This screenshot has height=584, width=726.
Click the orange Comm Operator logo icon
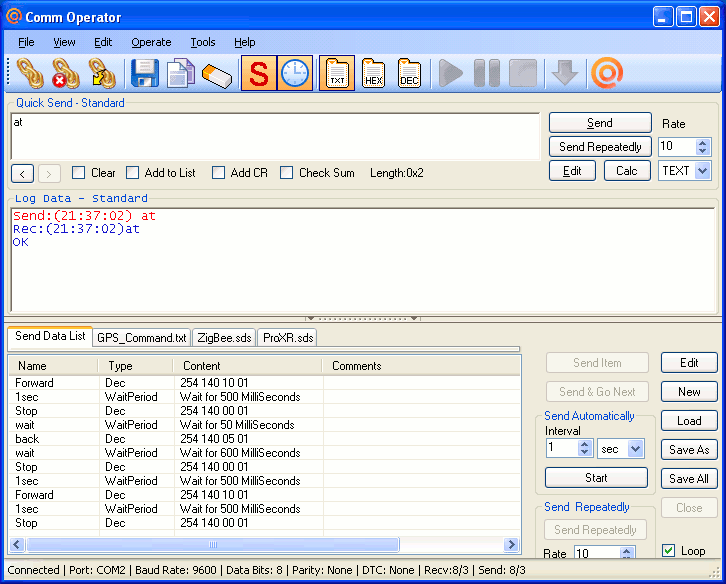(607, 73)
